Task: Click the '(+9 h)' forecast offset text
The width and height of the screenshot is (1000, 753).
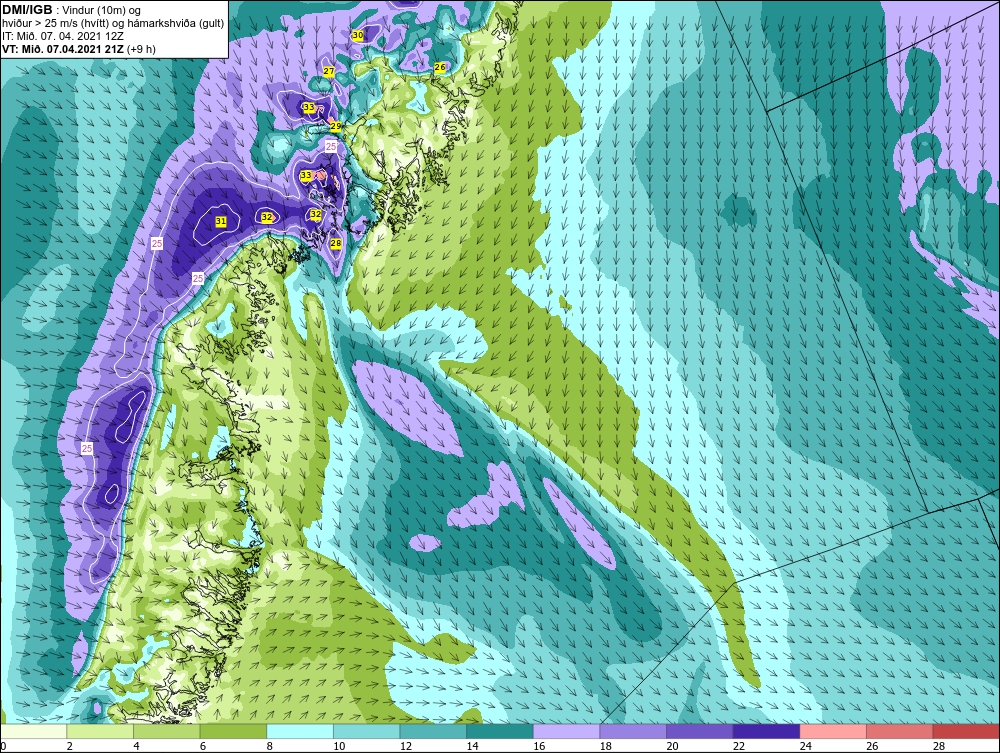Action: click(x=141, y=49)
